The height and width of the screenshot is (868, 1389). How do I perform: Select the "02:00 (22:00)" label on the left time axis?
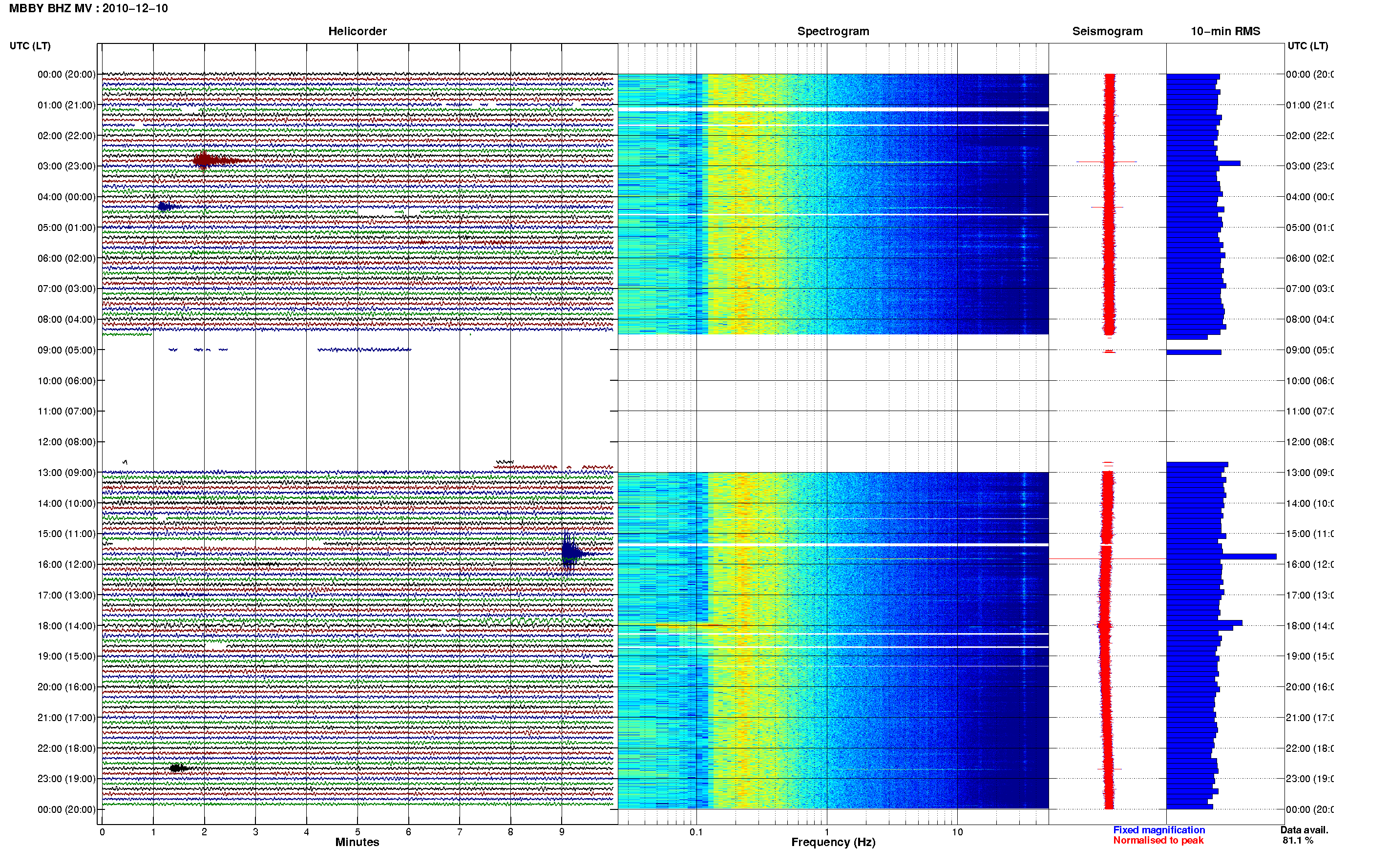coord(66,136)
